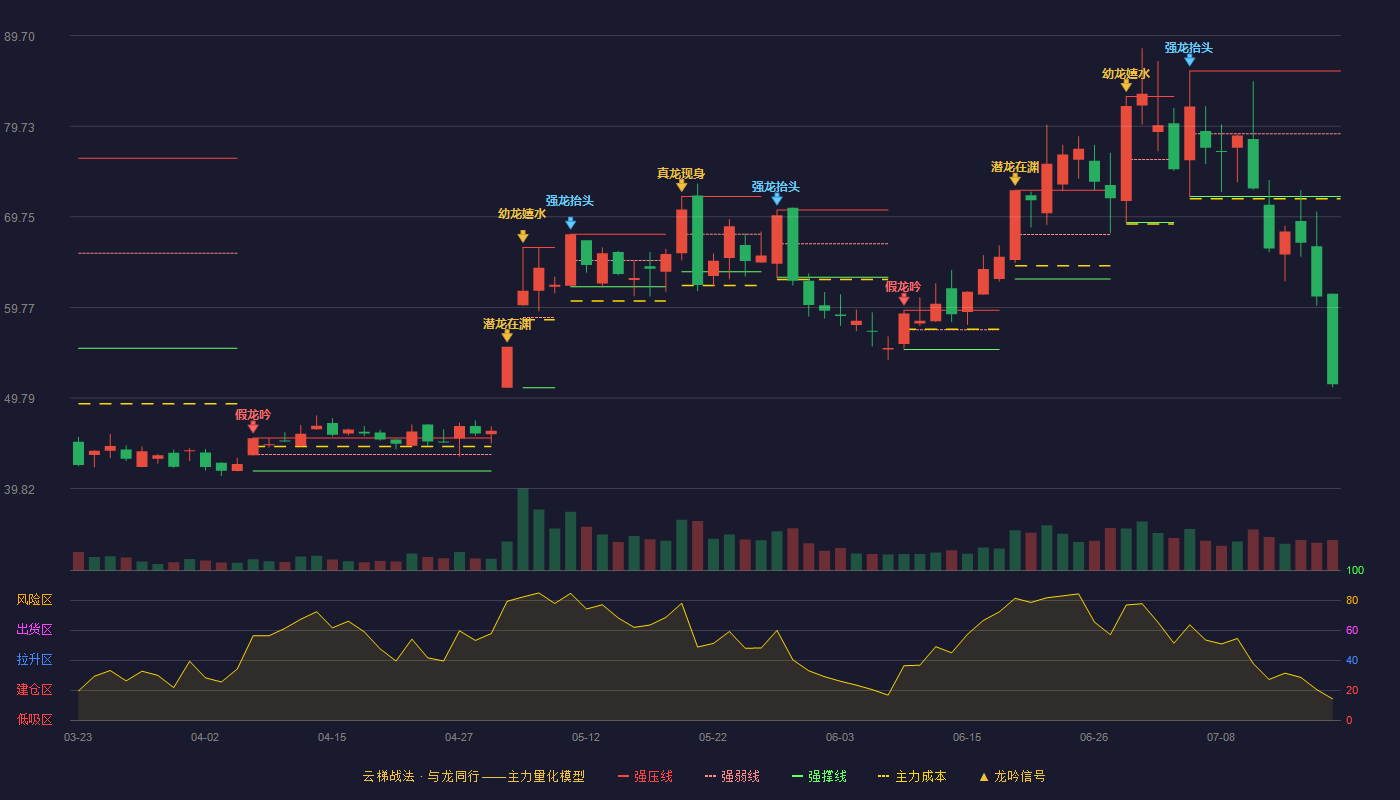Click the 强龙抬头 blue arrow near the 89.70 level
1400x800 pixels.
1189,60
